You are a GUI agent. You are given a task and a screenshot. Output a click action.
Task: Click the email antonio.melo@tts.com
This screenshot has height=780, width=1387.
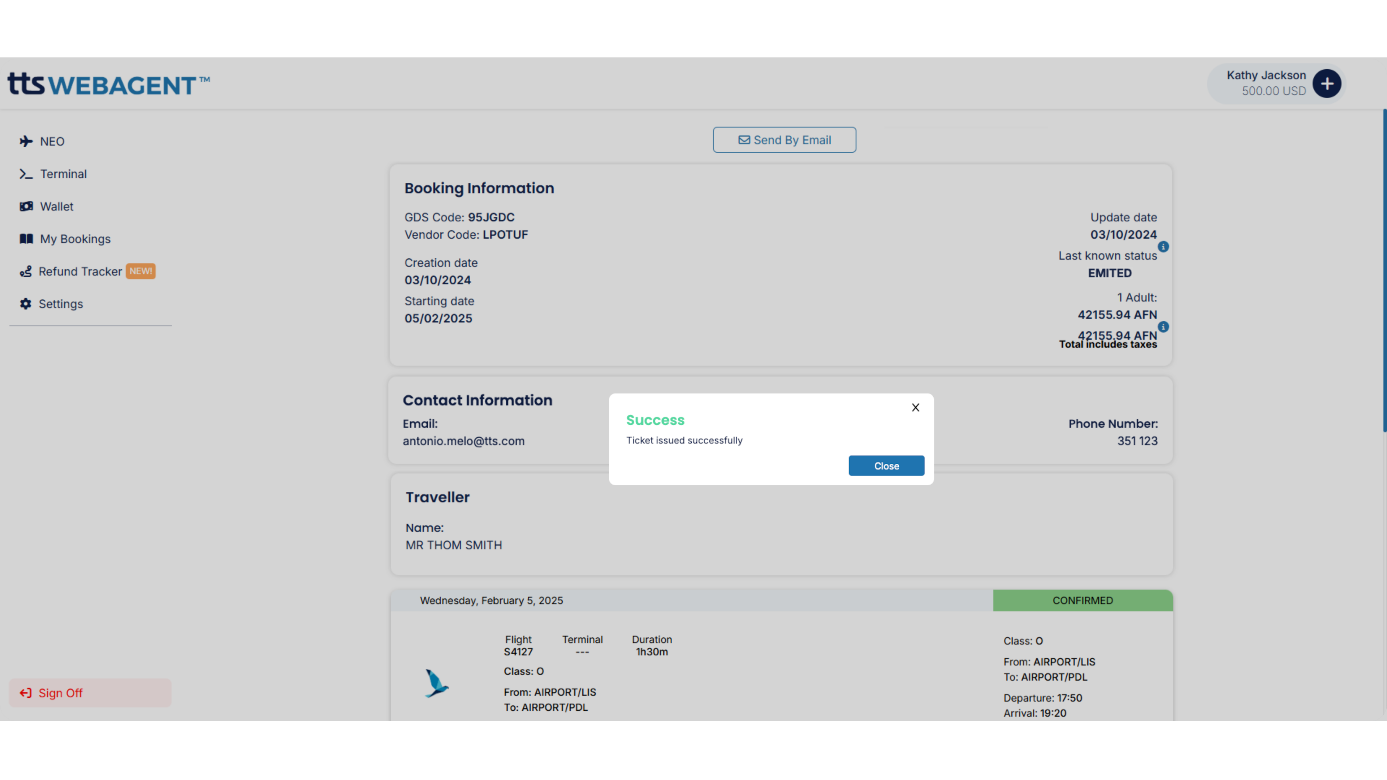[x=464, y=441]
